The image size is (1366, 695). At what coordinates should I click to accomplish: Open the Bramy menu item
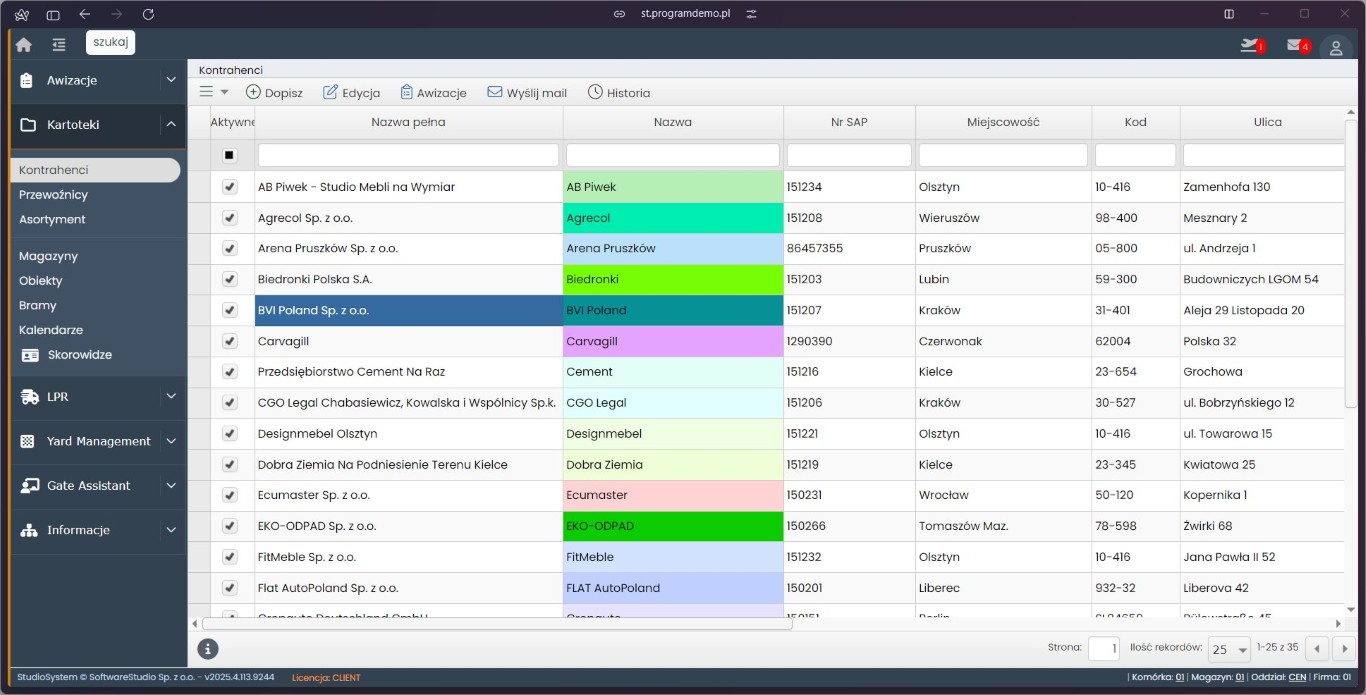coord(37,306)
